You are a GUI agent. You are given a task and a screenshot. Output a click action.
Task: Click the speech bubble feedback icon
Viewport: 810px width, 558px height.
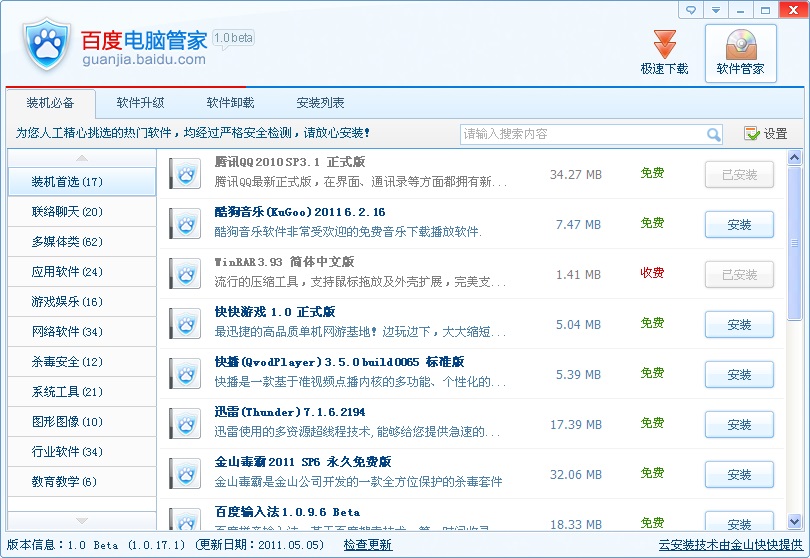click(691, 10)
